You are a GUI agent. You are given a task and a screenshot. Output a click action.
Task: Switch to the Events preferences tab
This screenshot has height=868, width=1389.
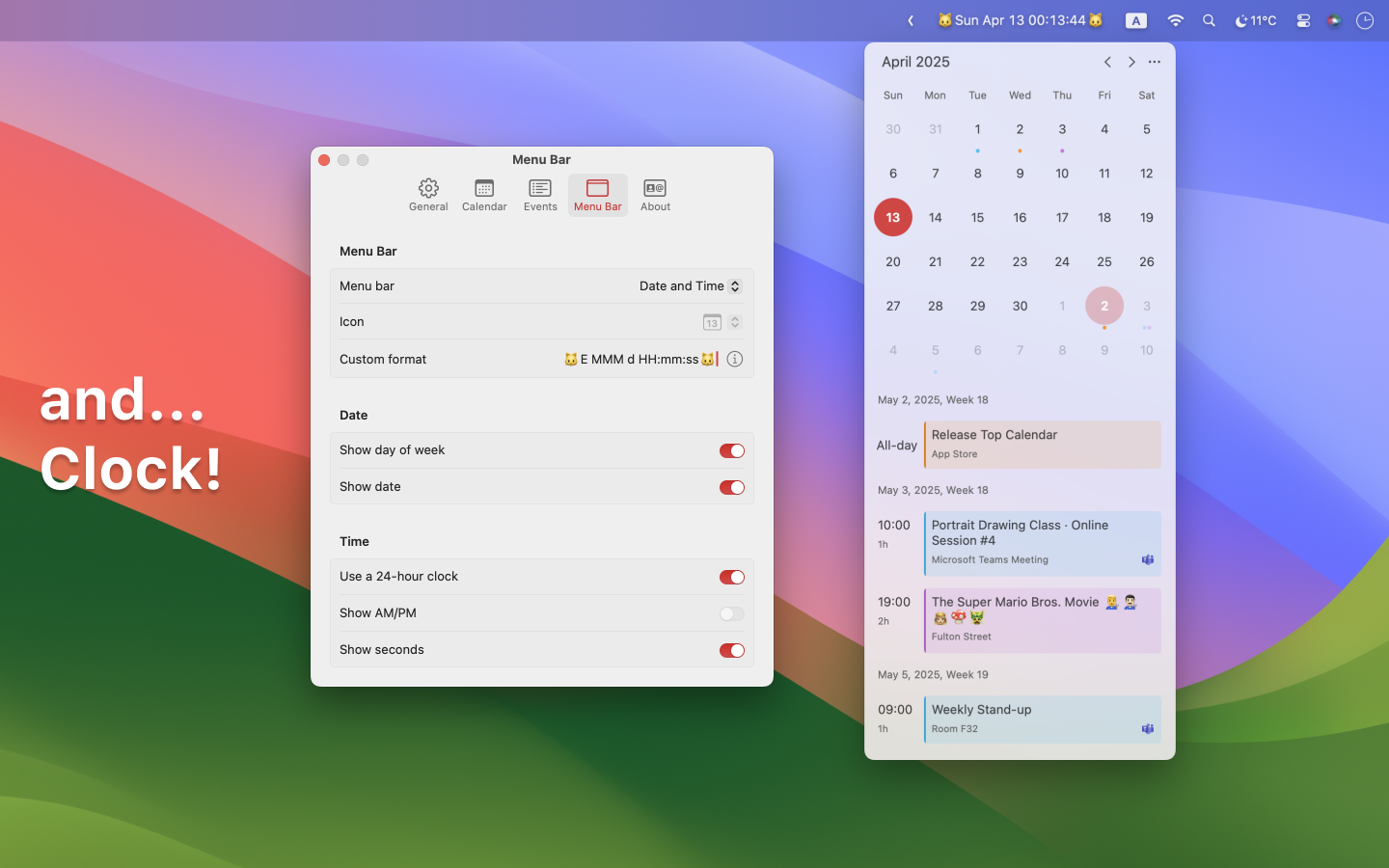[540, 195]
